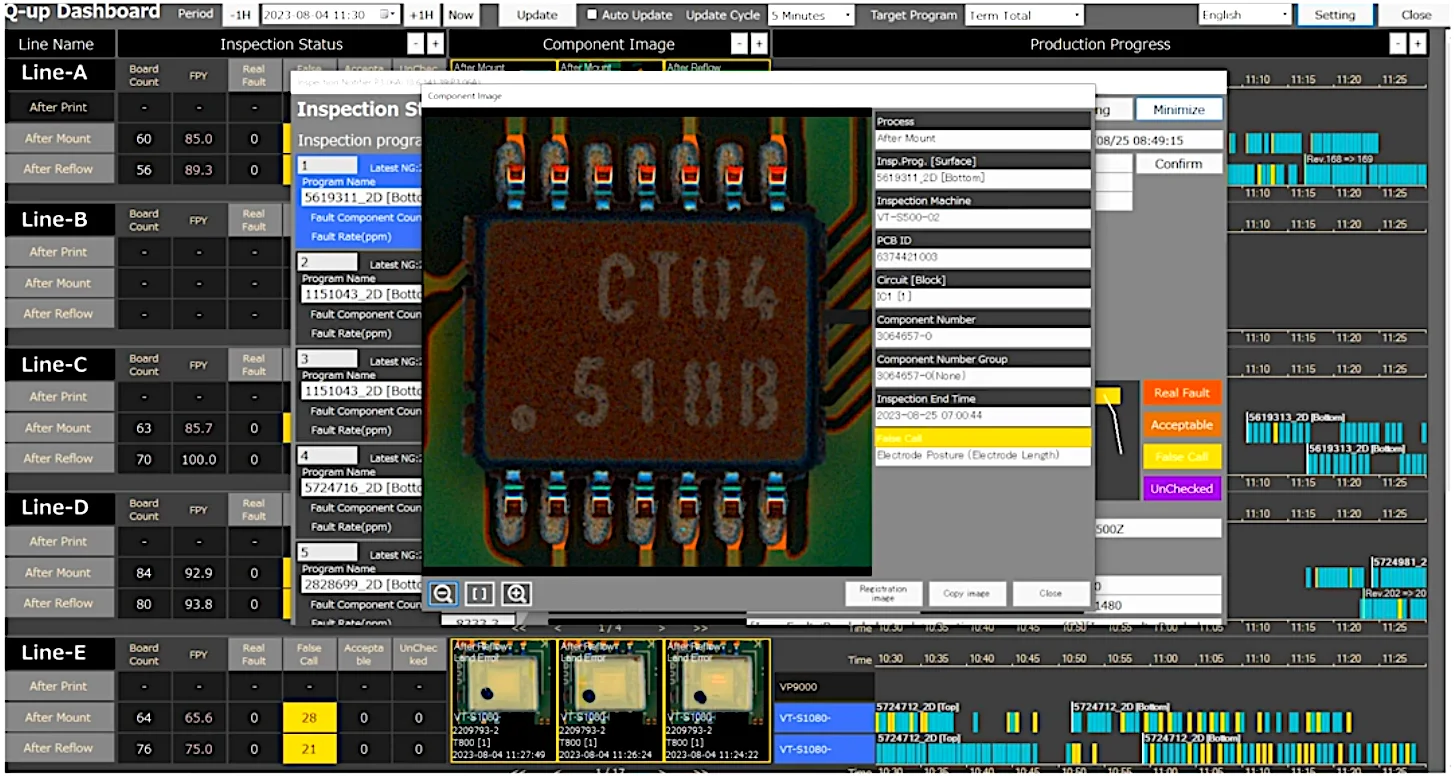Click the zoom in magnifier icon
1454x776 pixels.
click(516, 593)
